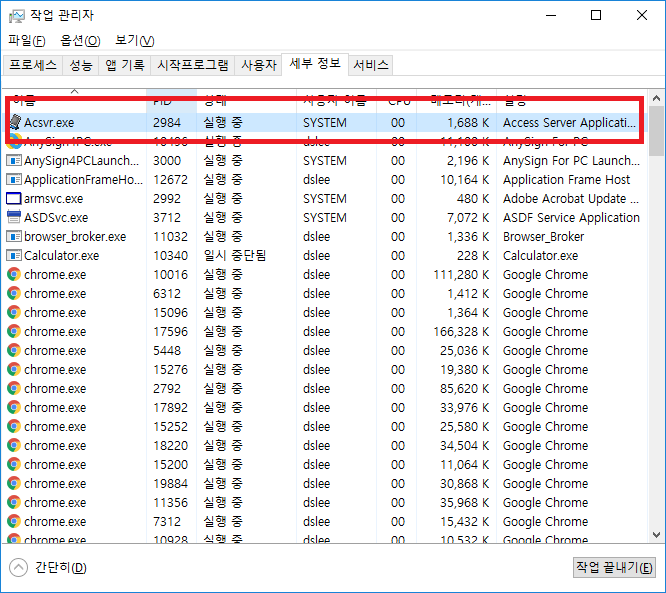
Task: Select the AnySign4PCLaunch... process name
Action: click(x=81, y=161)
